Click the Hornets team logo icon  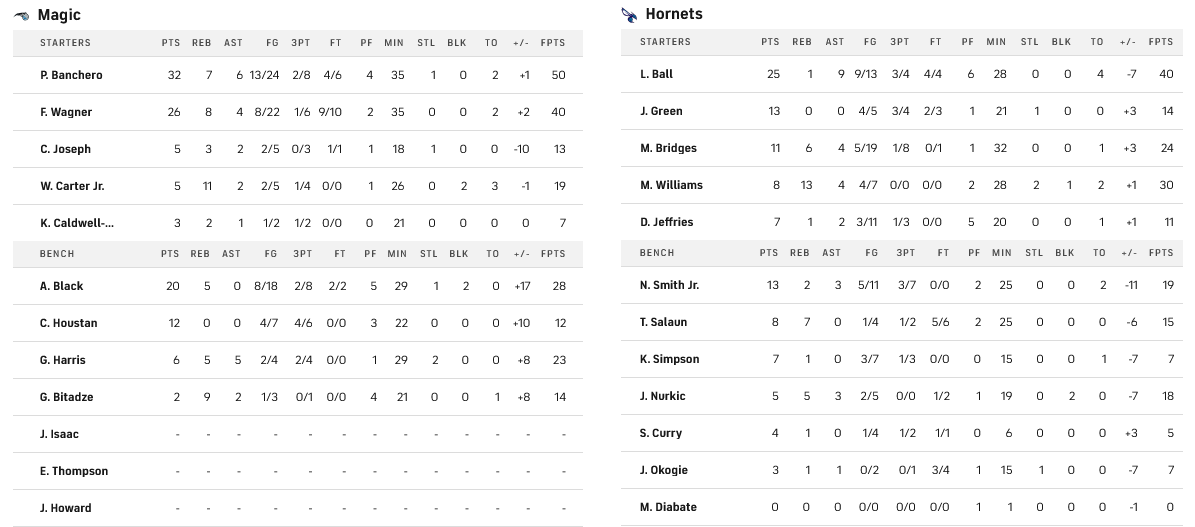click(x=629, y=14)
